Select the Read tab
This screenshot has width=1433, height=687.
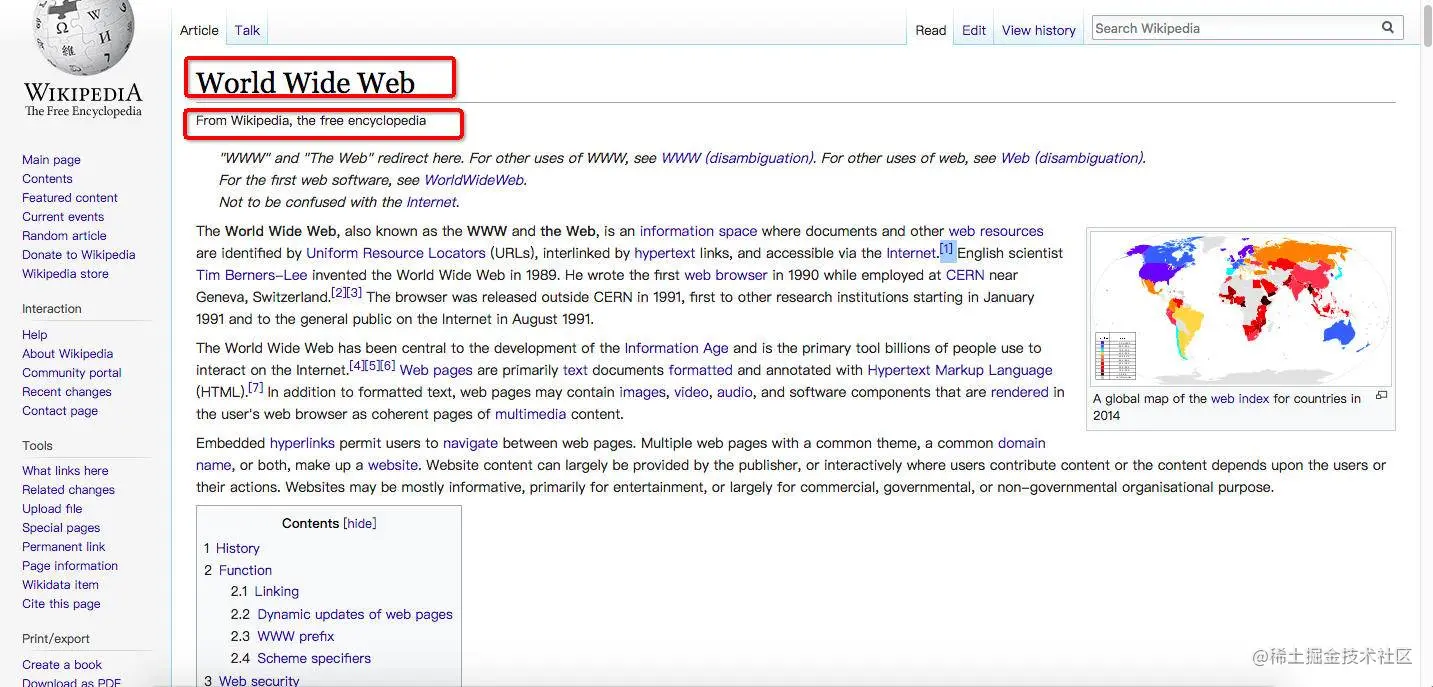[x=931, y=30]
